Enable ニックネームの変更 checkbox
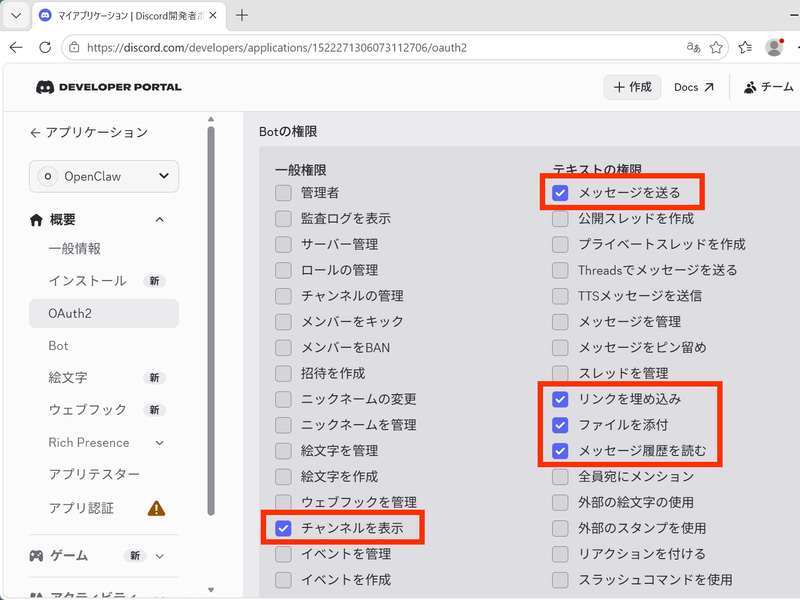This screenshot has height=600, width=800. pyautogui.click(x=283, y=399)
